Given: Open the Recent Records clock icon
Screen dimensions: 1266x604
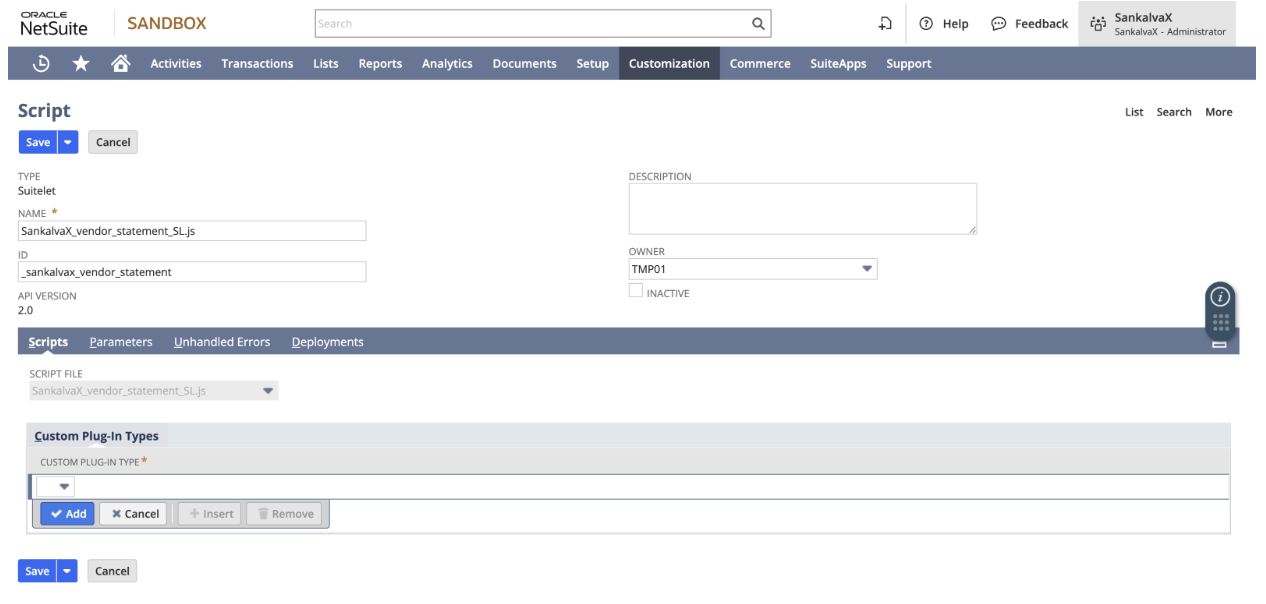Looking at the screenshot, I should tap(42, 63).
